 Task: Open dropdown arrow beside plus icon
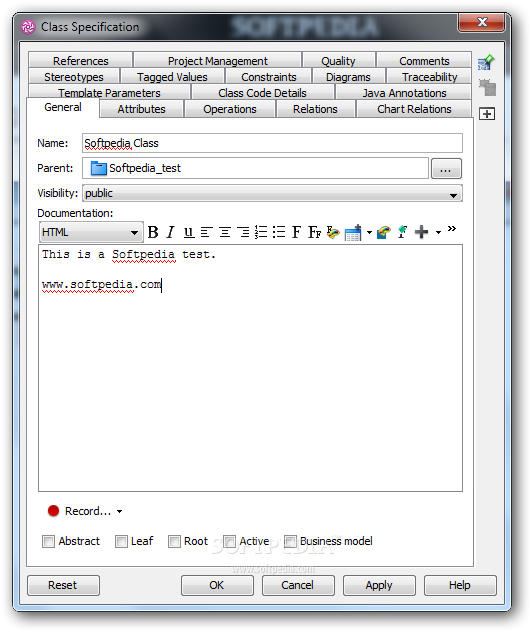tap(438, 232)
